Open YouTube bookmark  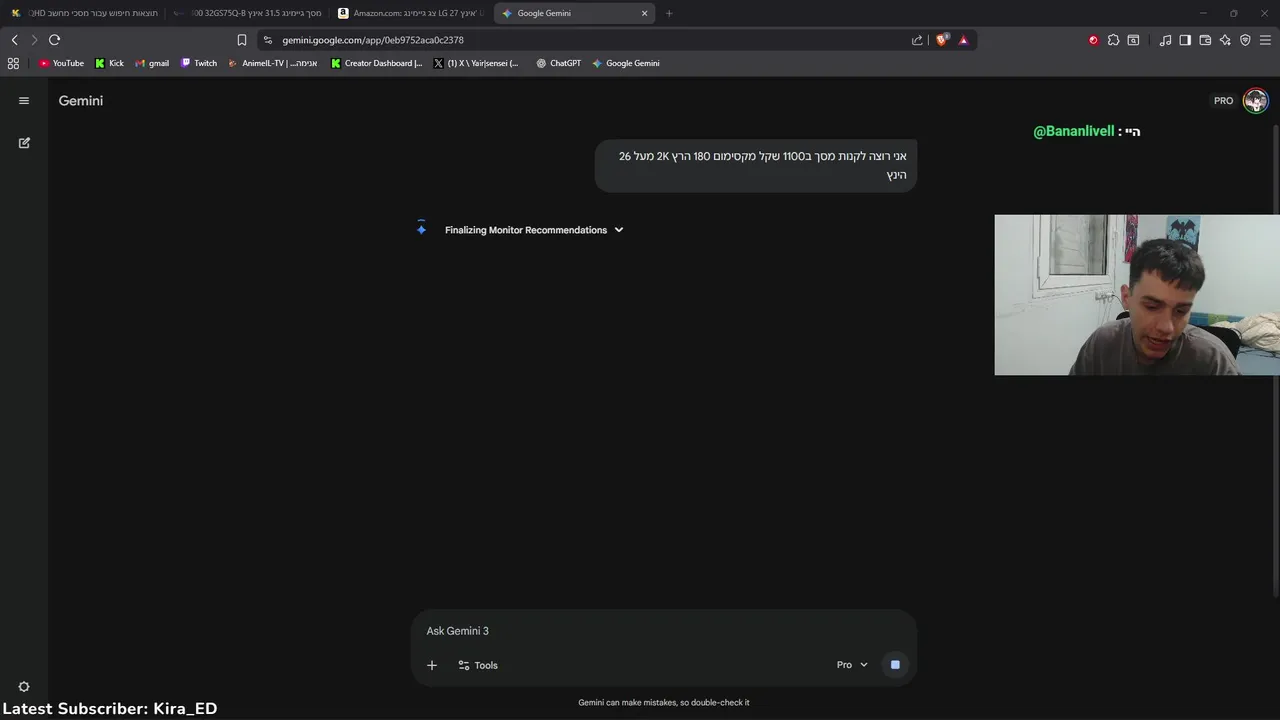pyautogui.click(x=61, y=63)
